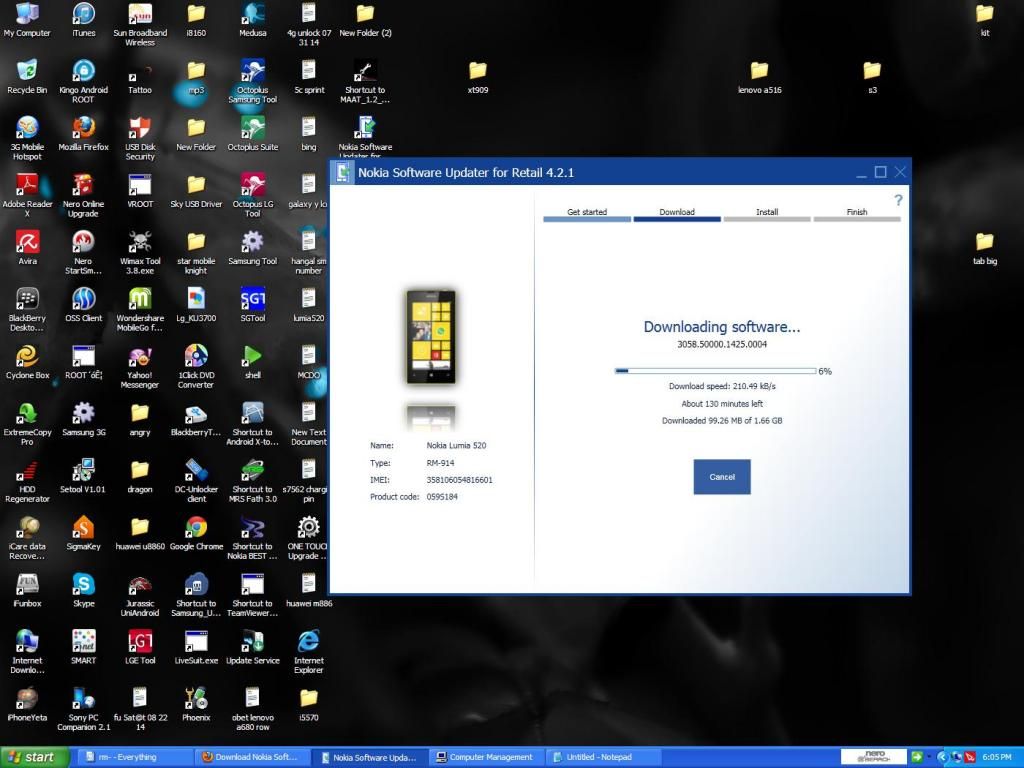Launch Octoplus Samsung Tool
Viewport: 1024px width, 768px height.
(252, 75)
